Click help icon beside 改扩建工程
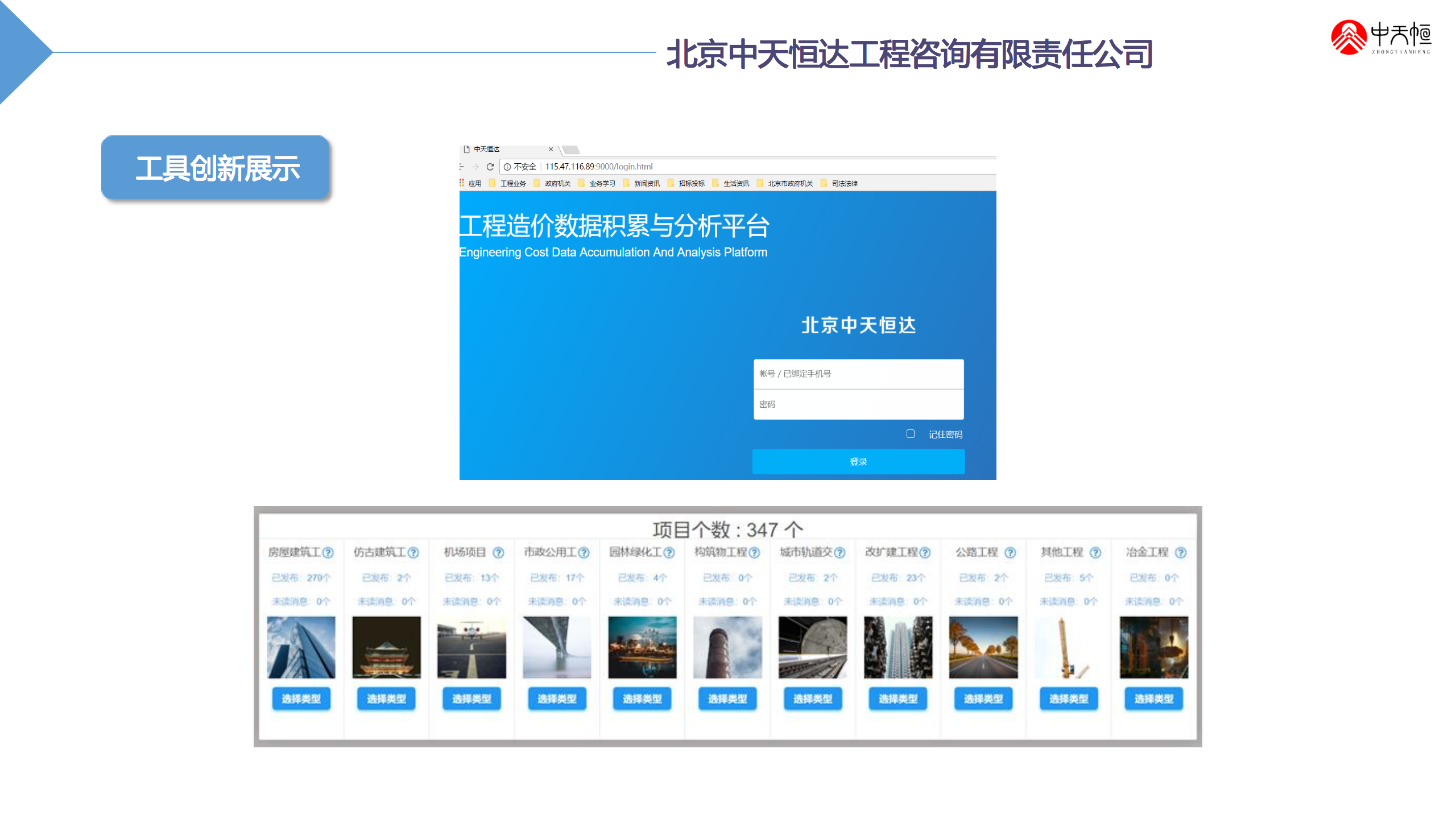The image size is (1456, 819). coord(925,552)
